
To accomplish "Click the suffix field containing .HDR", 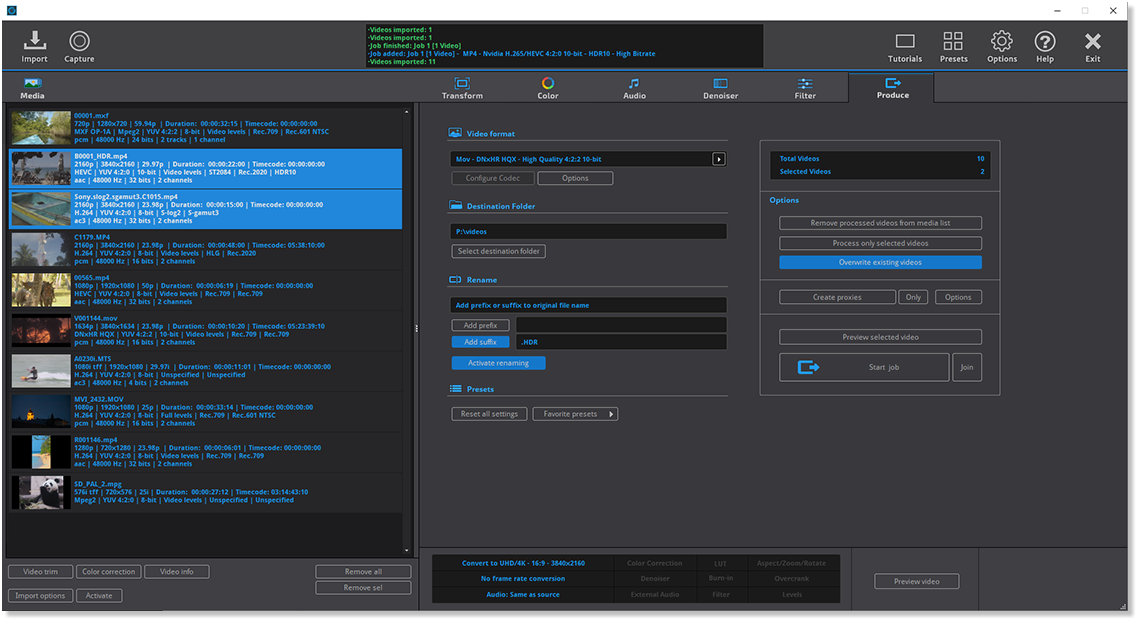I will 622,342.
